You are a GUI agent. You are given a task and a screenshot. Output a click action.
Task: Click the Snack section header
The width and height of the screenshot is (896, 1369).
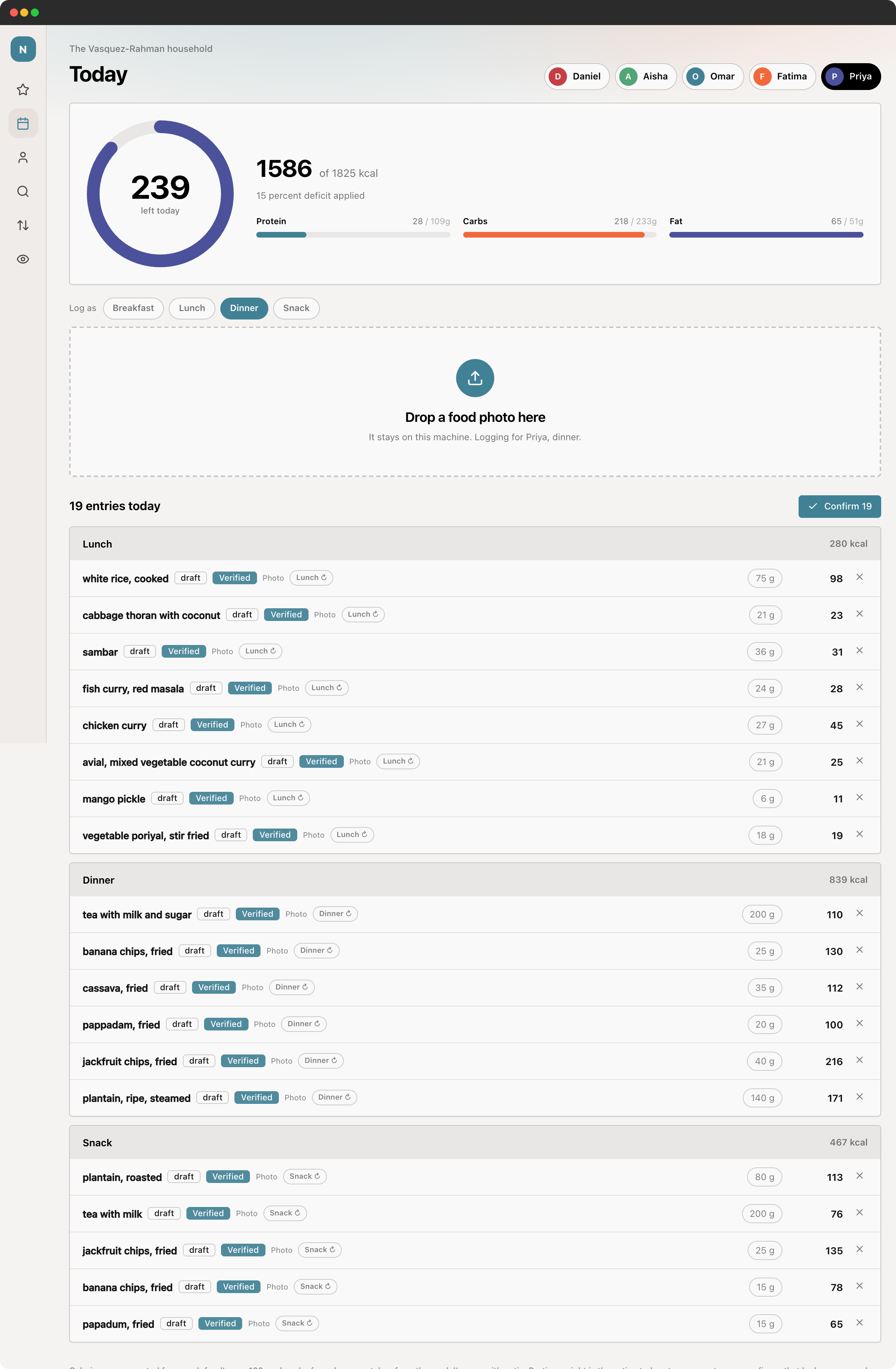(x=475, y=1142)
